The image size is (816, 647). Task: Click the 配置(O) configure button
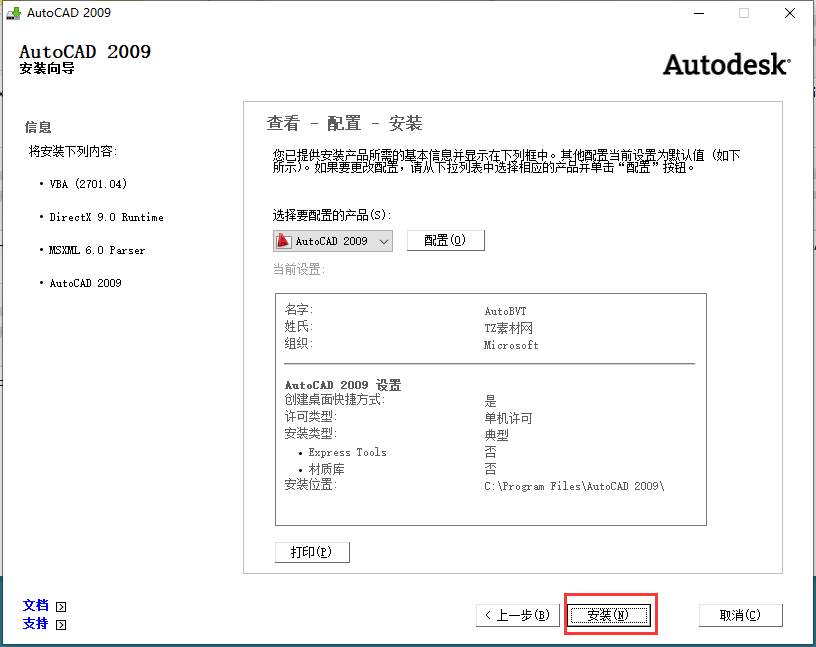[x=445, y=240]
